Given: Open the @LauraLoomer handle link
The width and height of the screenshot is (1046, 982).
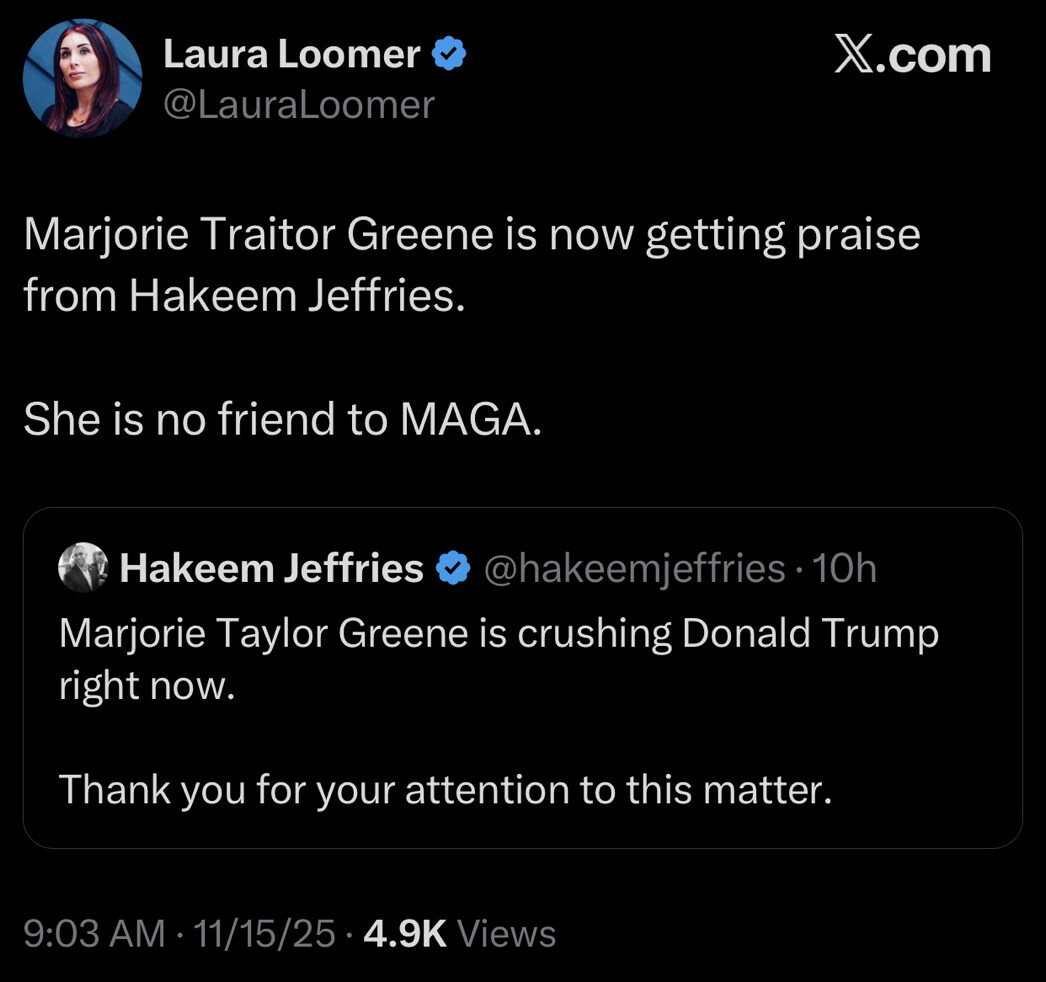Looking at the screenshot, I should click(298, 104).
